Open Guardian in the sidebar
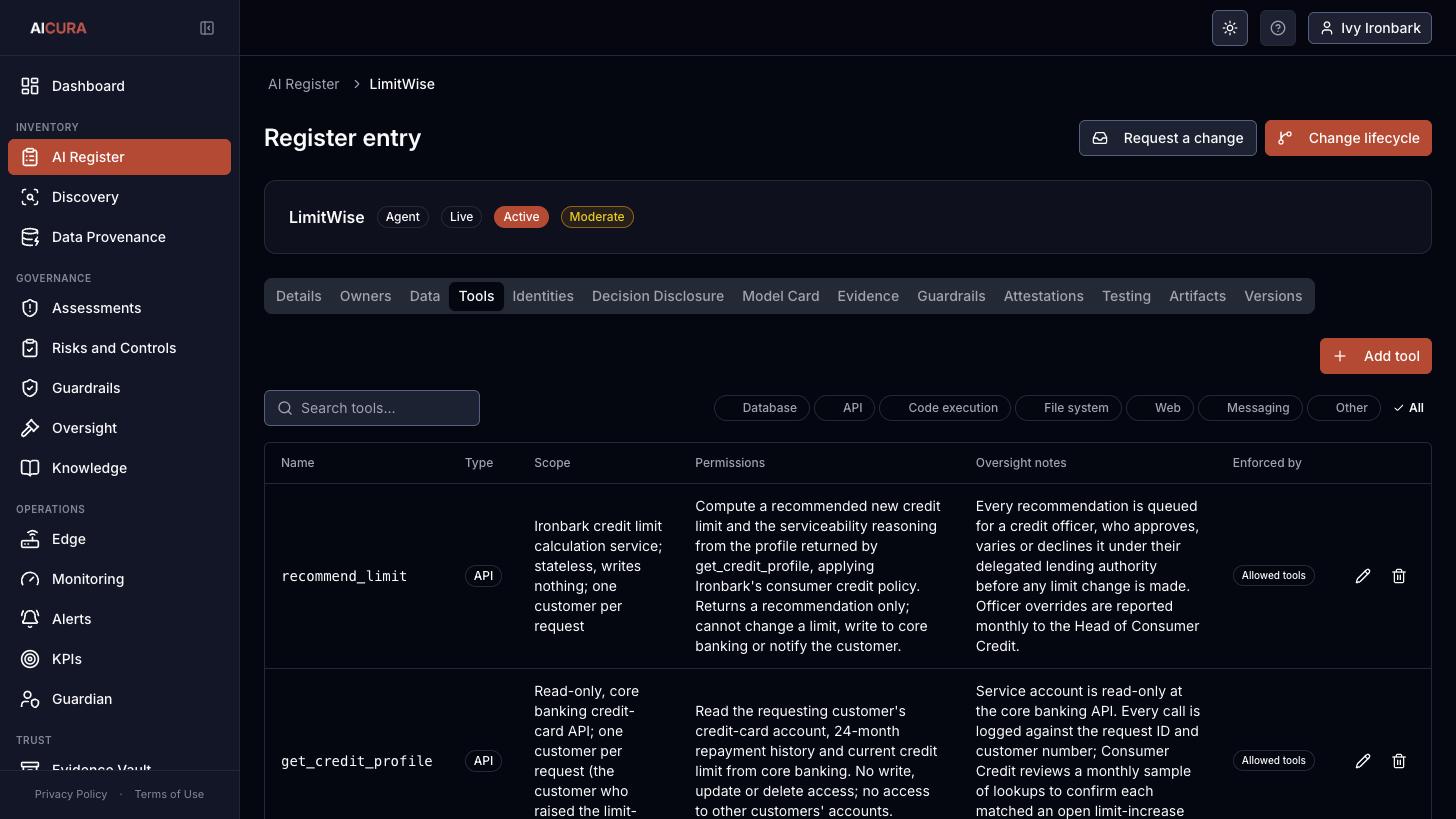Screen dimensions: 1456x819 point(119,699)
